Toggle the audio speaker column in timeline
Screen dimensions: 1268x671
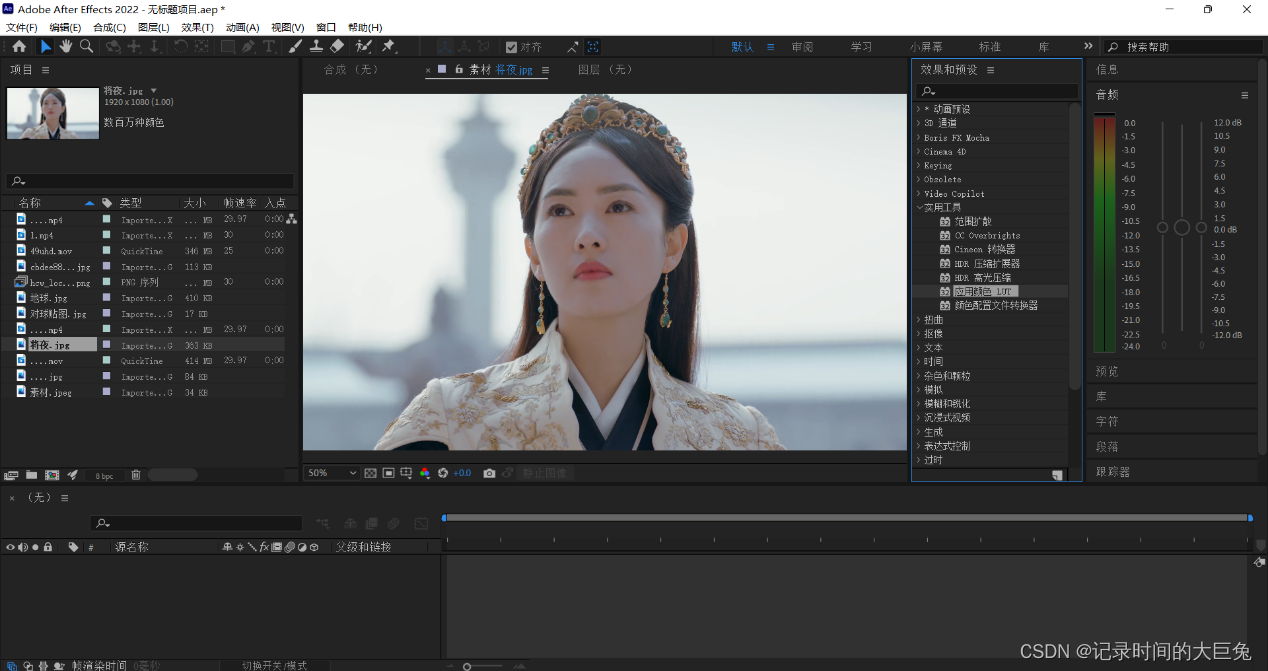tap(23, 547)
